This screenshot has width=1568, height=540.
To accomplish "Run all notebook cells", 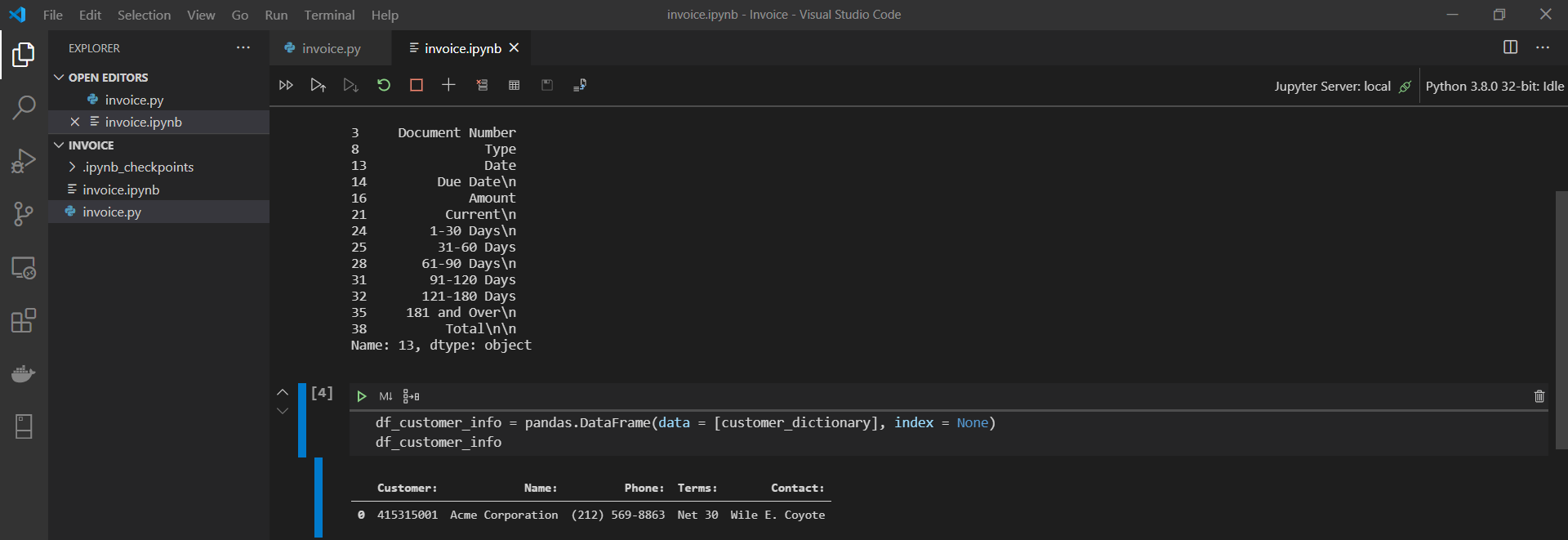I will [286, 85].
